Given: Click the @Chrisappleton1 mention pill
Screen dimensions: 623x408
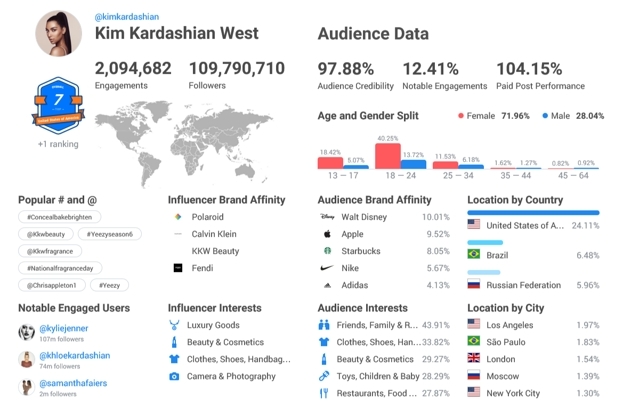Looking at the screenshot, I should (x=52, y=285).
